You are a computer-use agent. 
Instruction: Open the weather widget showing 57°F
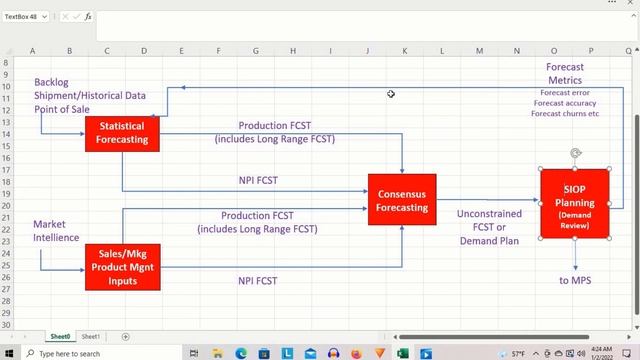pyautogui.click(x=511, y=353)
